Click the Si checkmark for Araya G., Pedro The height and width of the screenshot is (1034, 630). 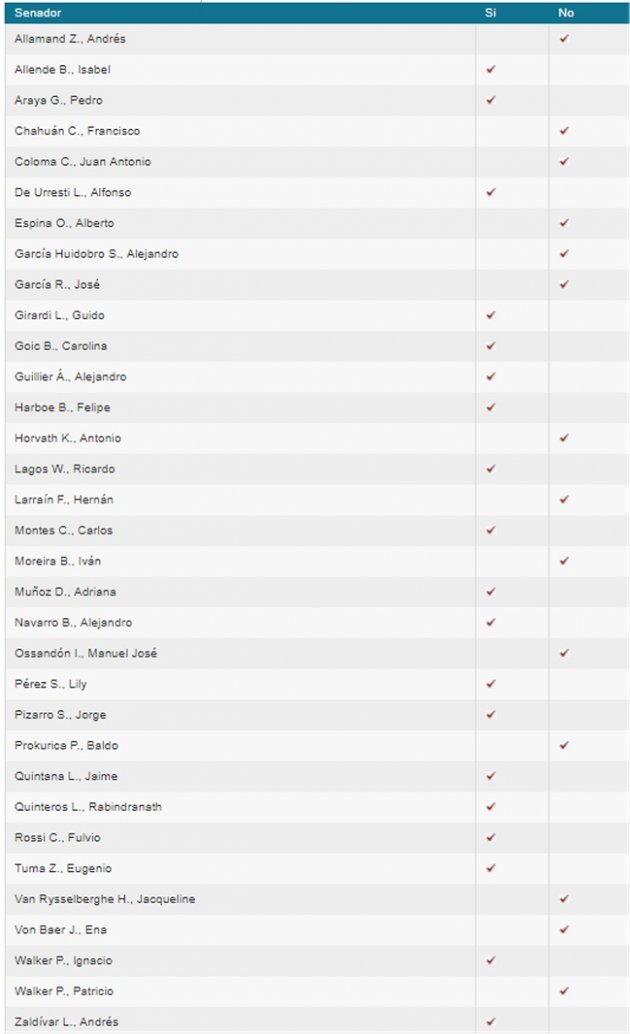[x=490, y=100]
